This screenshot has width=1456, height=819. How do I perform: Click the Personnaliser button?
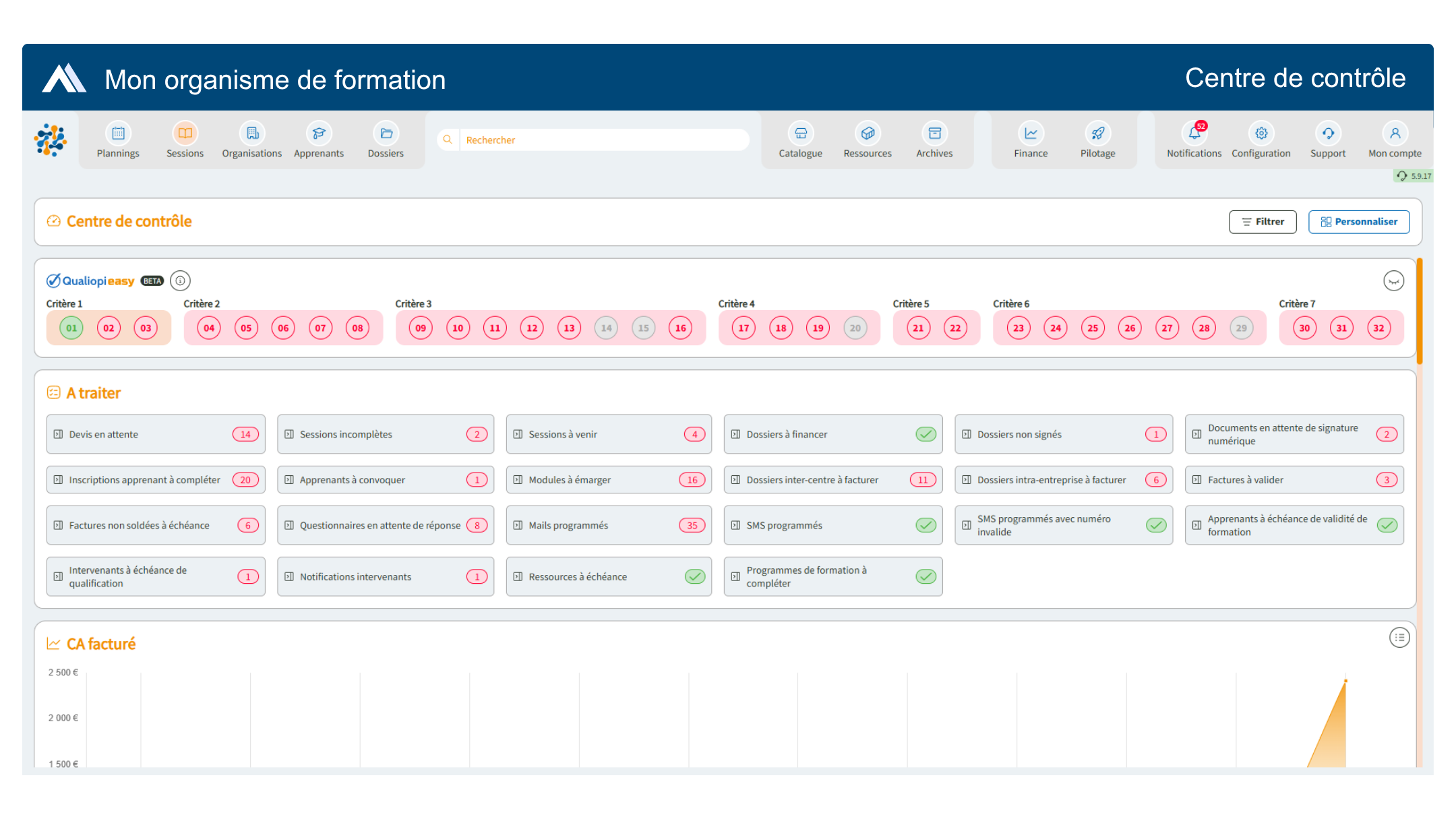click(x=1359, y=222)
